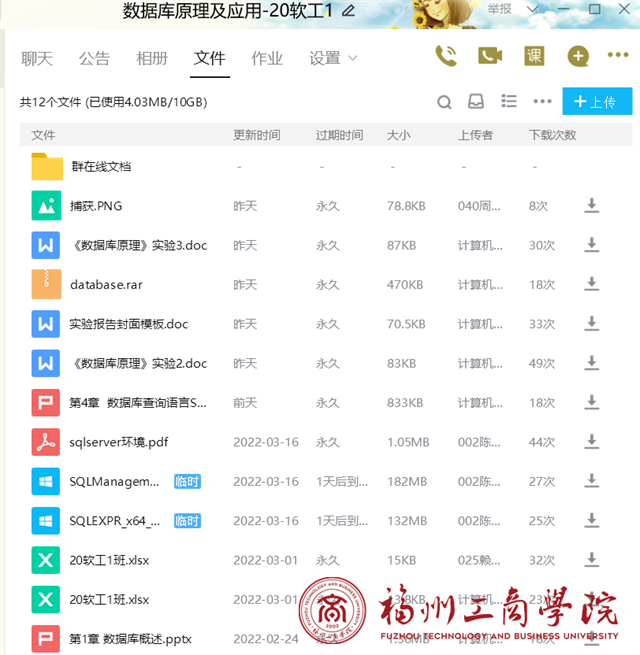Switch to the 聊天 tab

coord(37,58)
